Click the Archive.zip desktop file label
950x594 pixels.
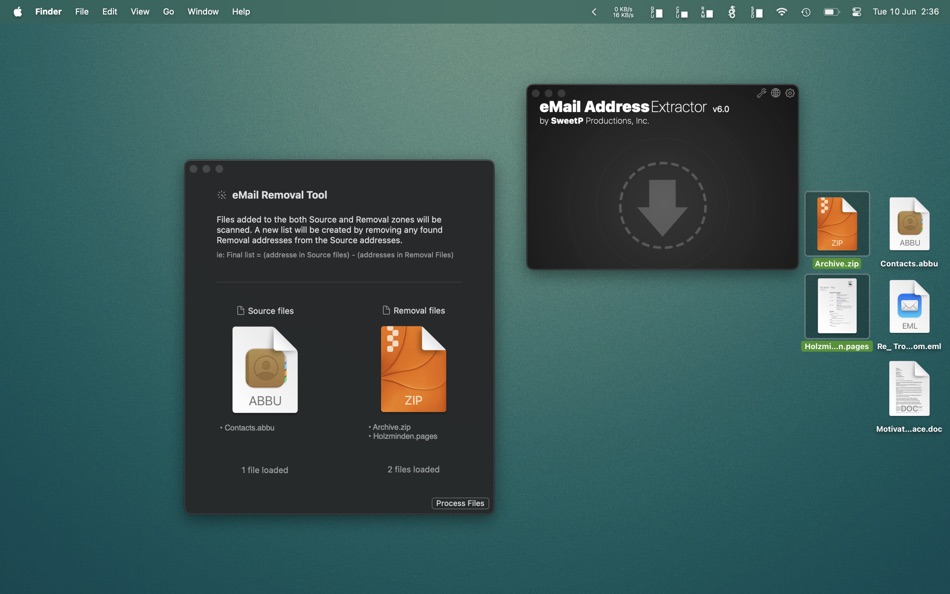(x=837, y=264)
